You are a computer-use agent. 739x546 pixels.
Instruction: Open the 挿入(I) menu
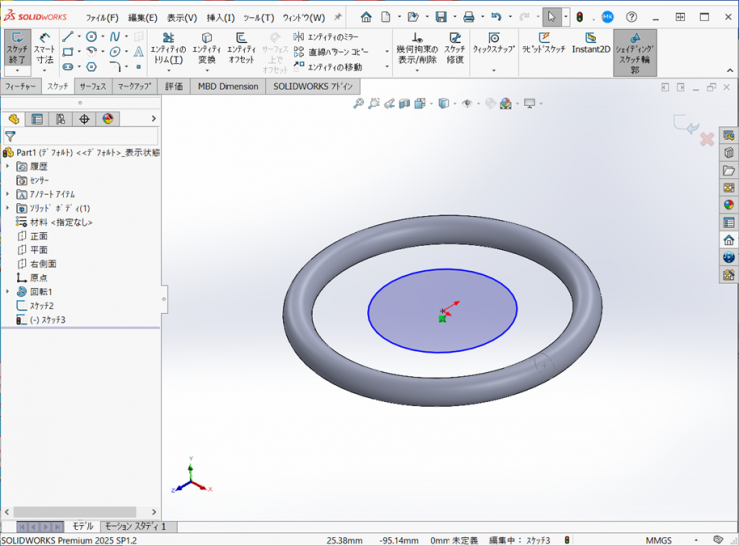click(x=220, y=17)
